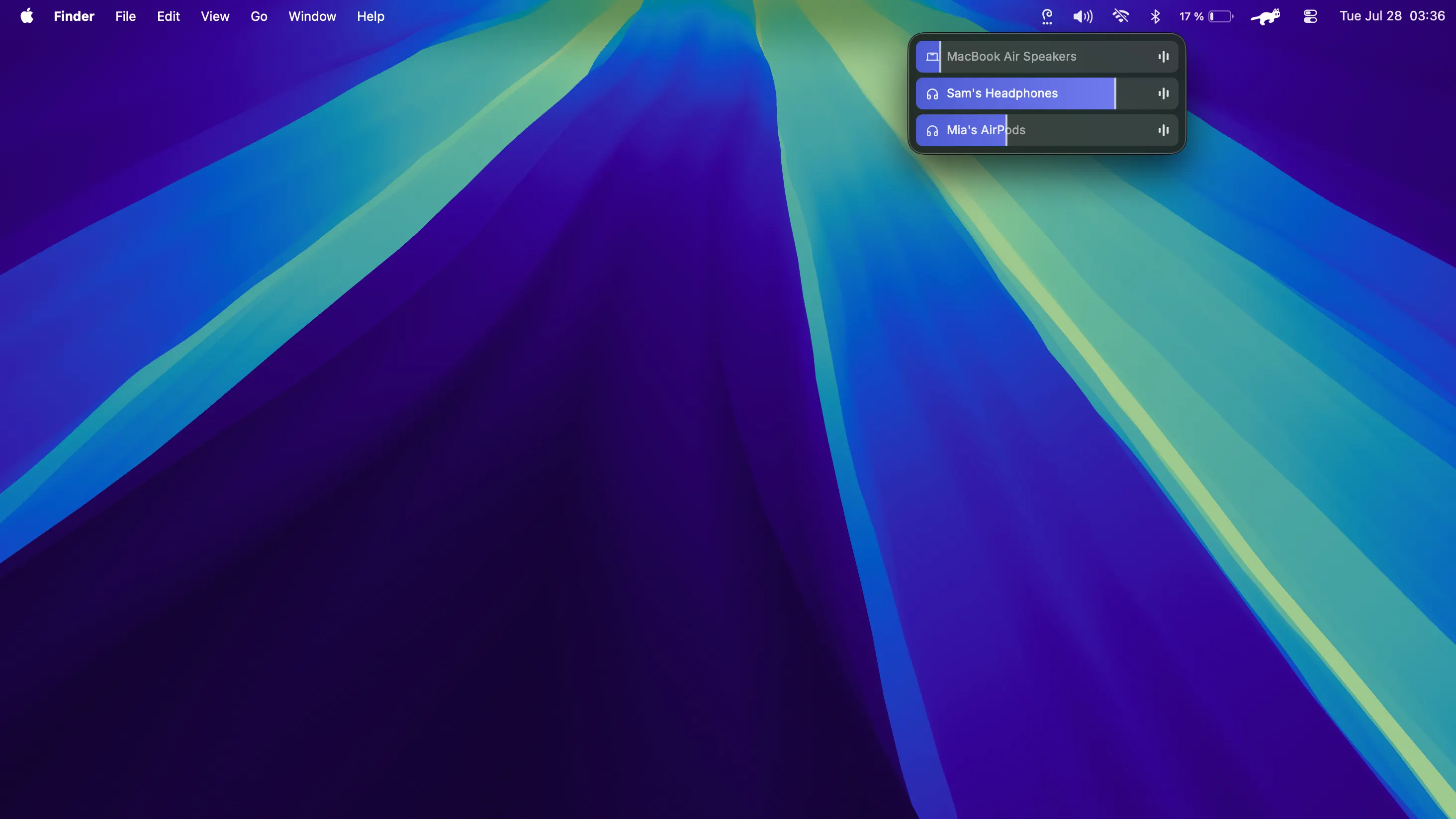
Task: Open the Finder menu
Action: click(74, 16)
